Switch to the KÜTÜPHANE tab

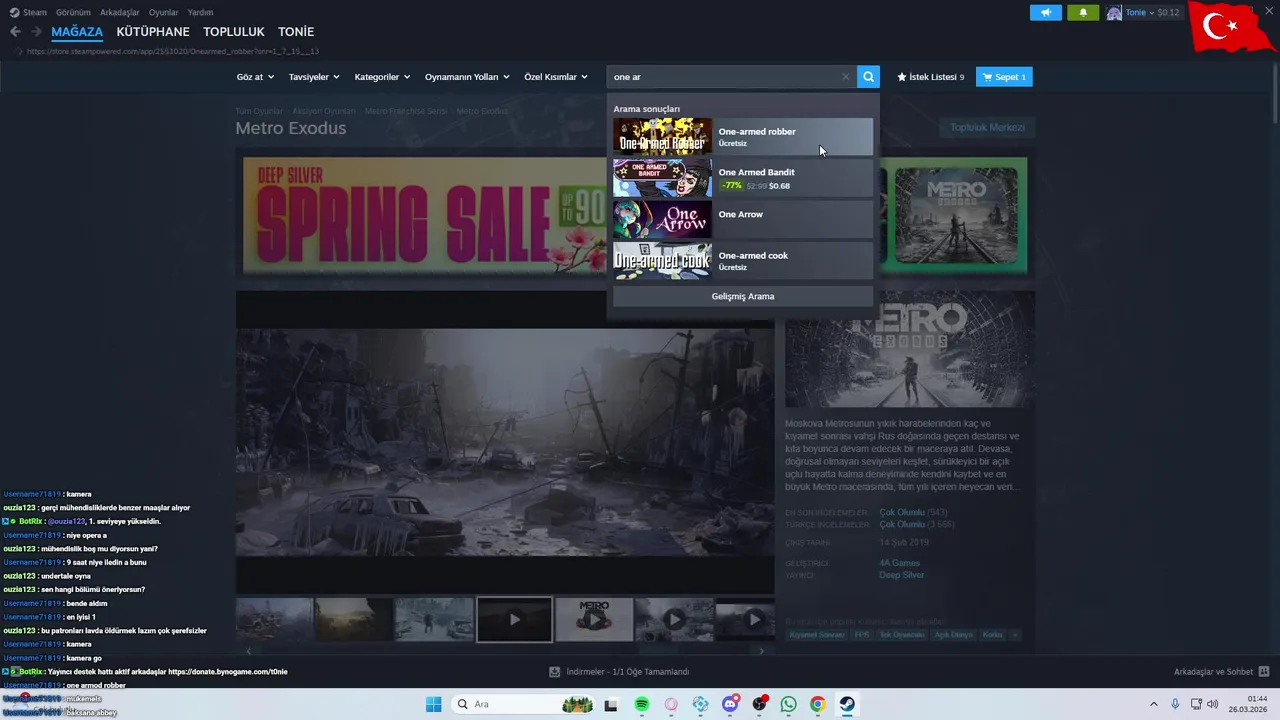153,32
